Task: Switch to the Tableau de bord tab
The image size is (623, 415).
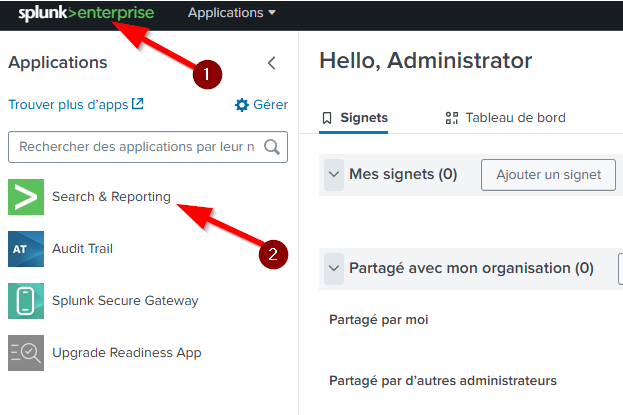Action: coord(505,118)
